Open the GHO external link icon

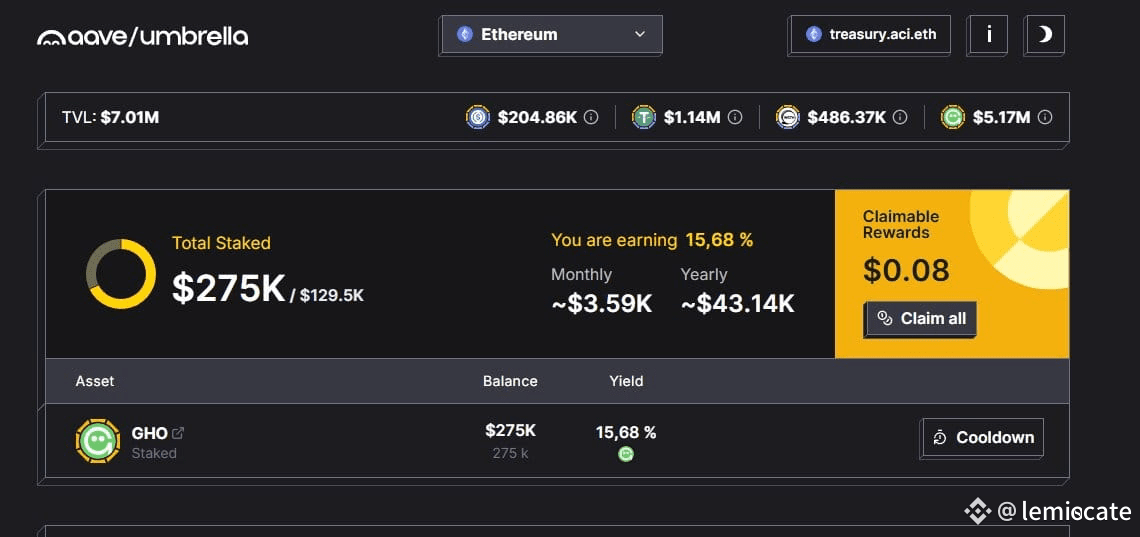178,433
